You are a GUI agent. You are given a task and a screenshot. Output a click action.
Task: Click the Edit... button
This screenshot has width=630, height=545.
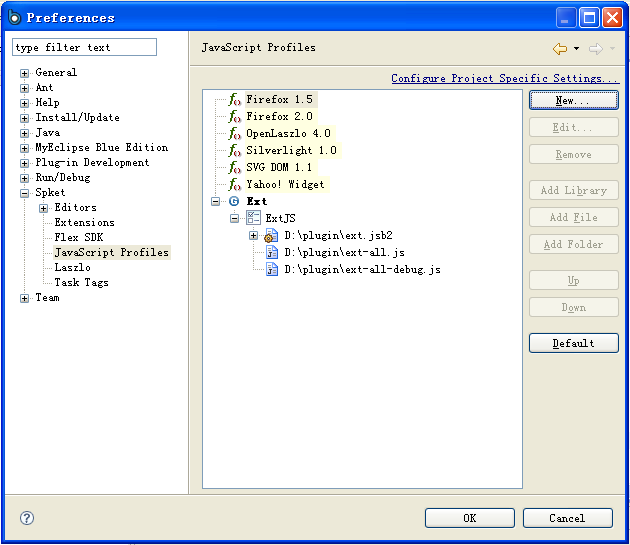tap(573, 127)
